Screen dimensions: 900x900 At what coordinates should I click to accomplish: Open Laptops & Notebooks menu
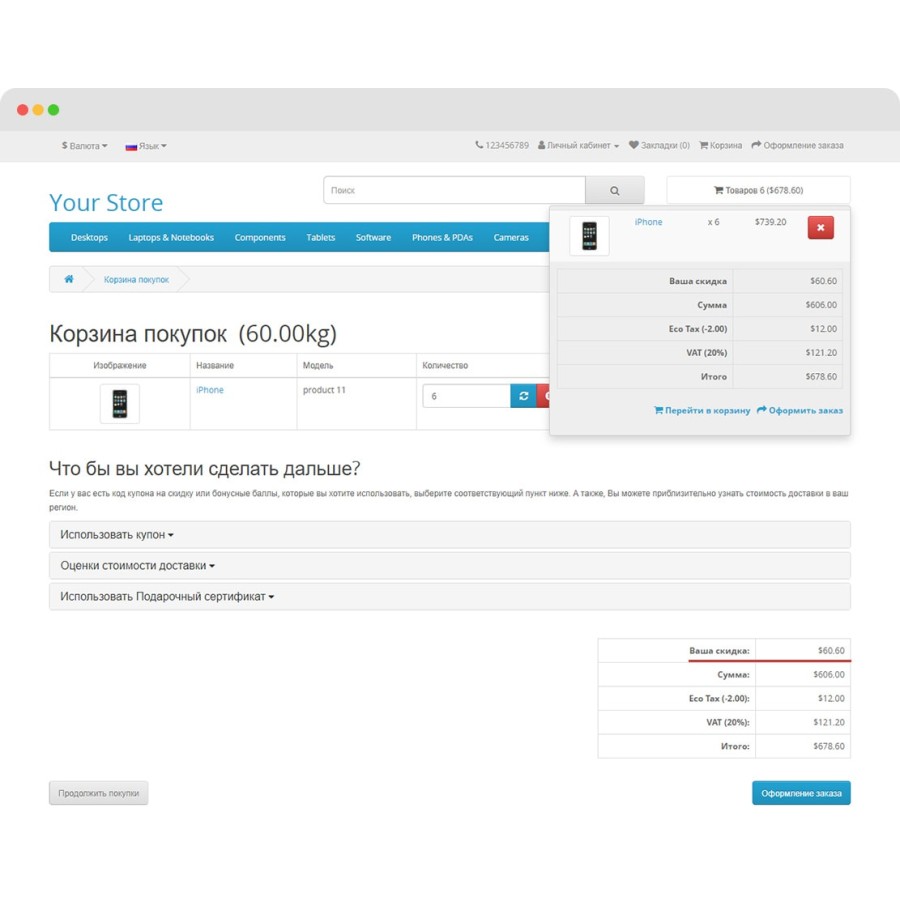pos(171,237)
